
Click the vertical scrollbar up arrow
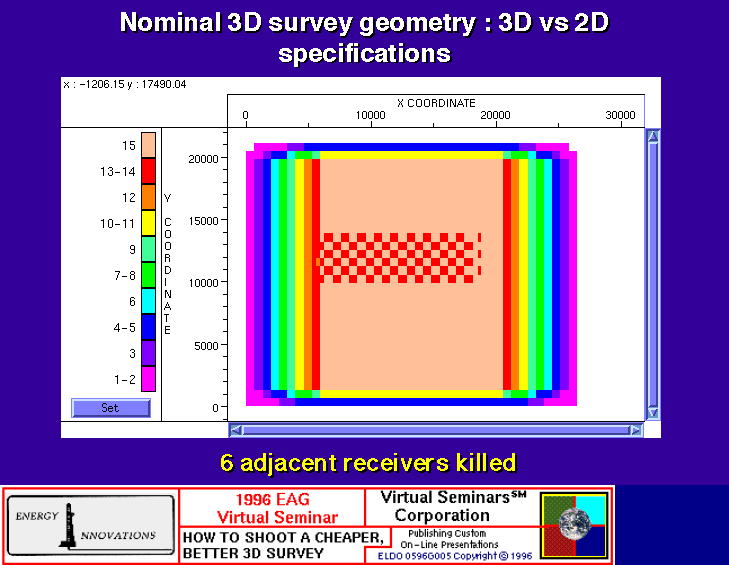[x=653, y=136]
